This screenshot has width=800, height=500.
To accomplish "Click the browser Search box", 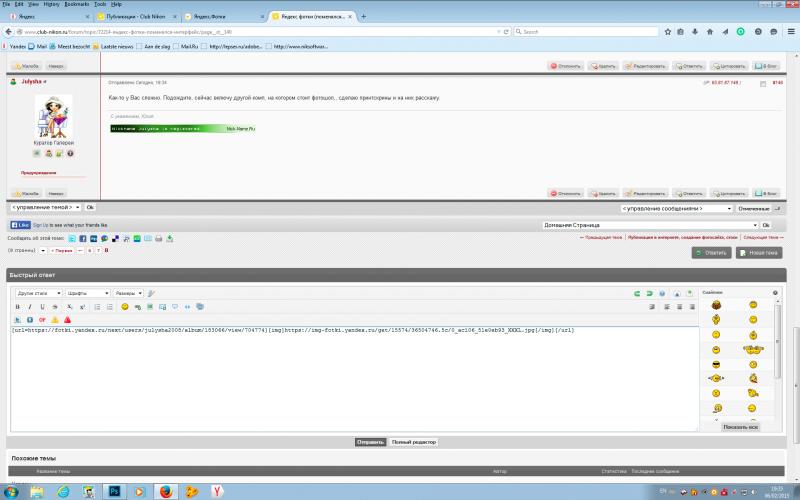I will click(x=587, y=32).
